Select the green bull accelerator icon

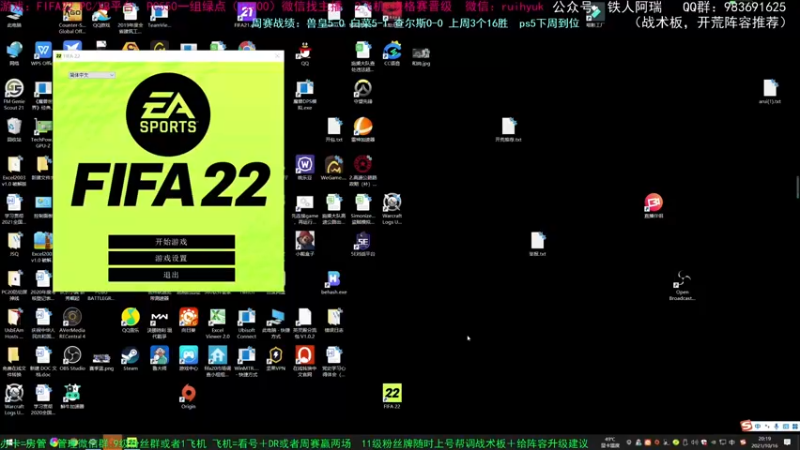click(72, 394)
